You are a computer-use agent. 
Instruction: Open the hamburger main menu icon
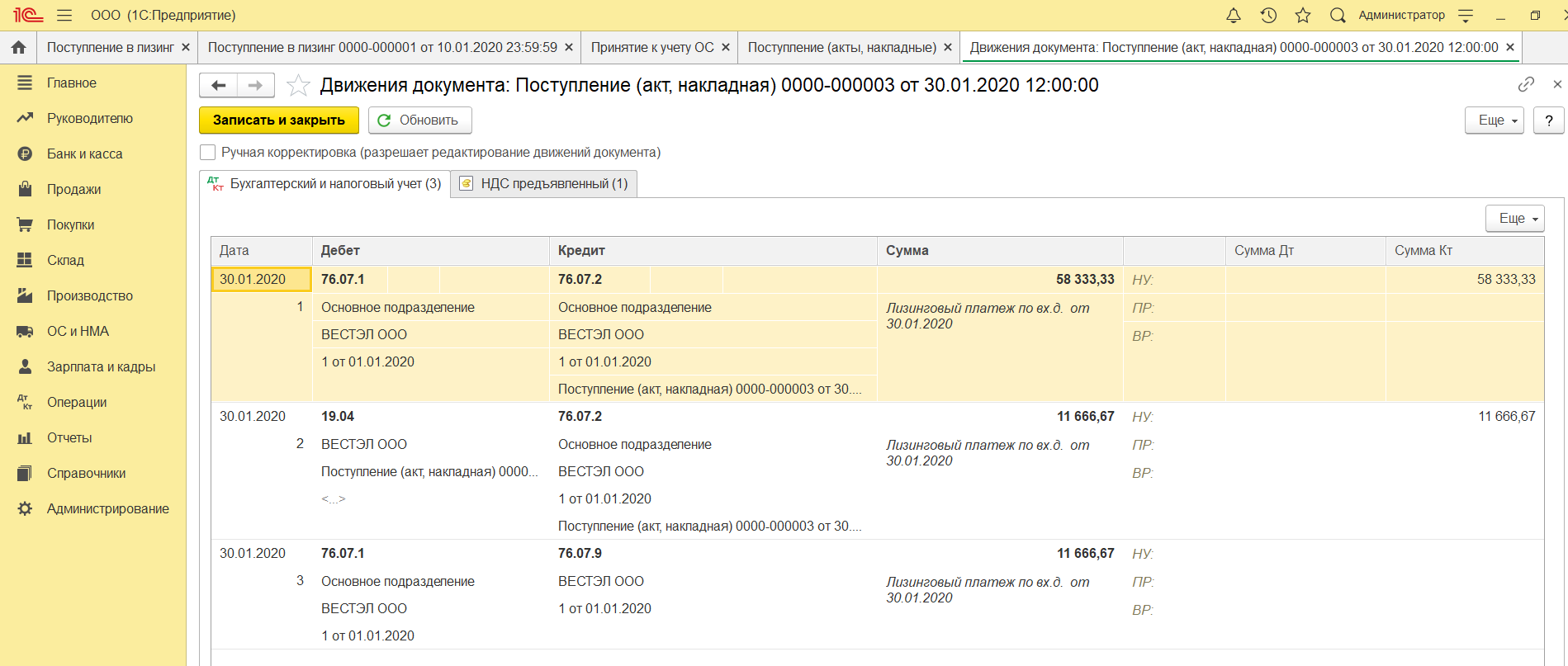click(x=64, y=16)
